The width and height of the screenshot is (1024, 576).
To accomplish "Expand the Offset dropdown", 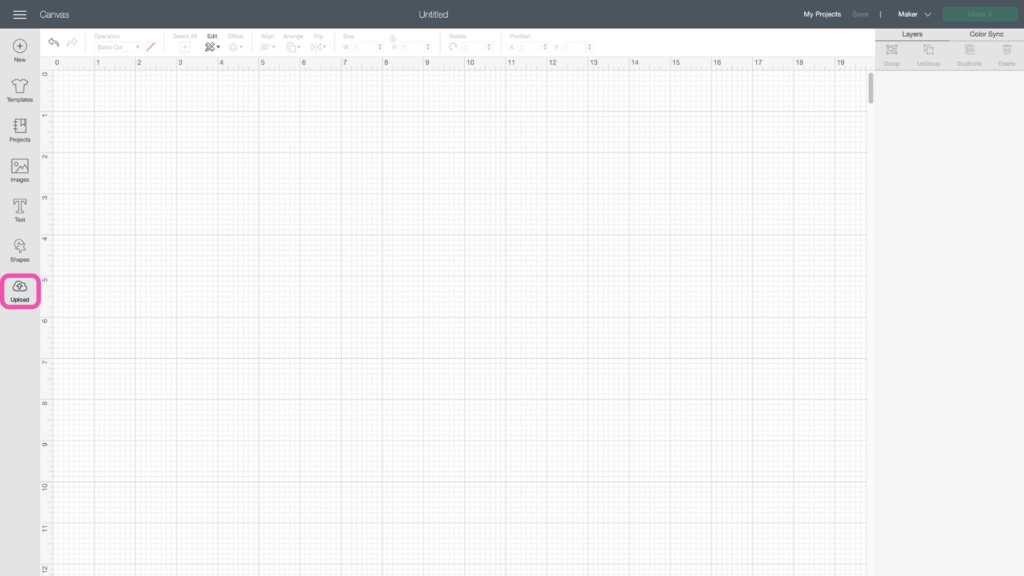I will (236, 47).
